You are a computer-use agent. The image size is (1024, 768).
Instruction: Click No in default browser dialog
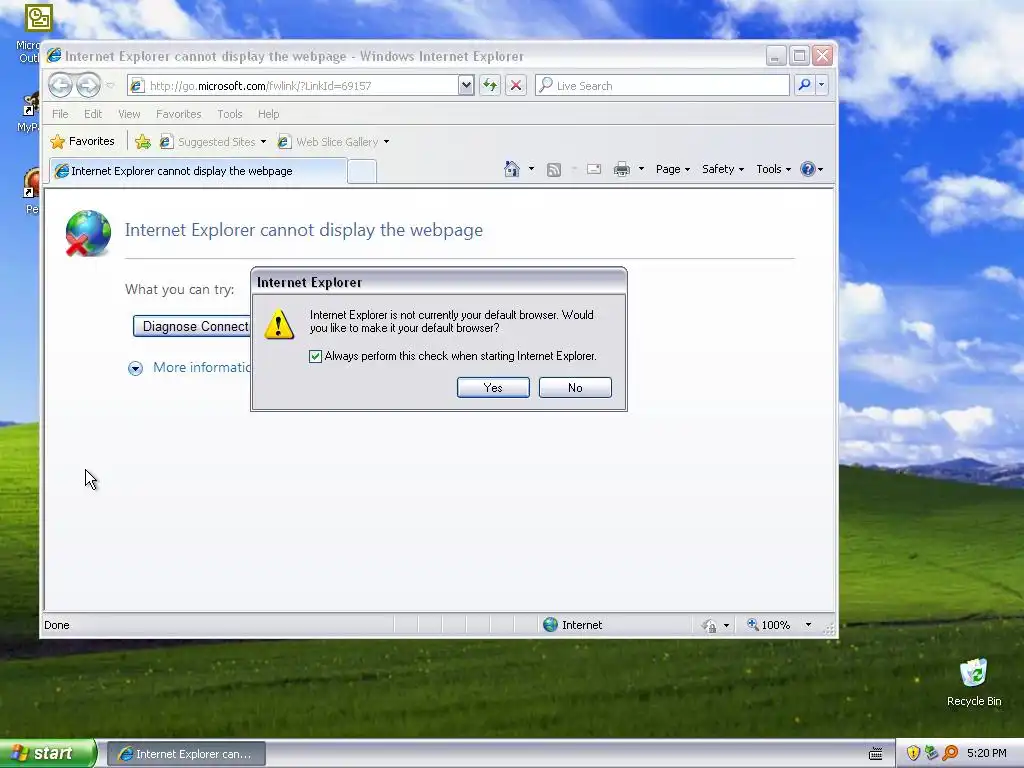tap(575, 387)
